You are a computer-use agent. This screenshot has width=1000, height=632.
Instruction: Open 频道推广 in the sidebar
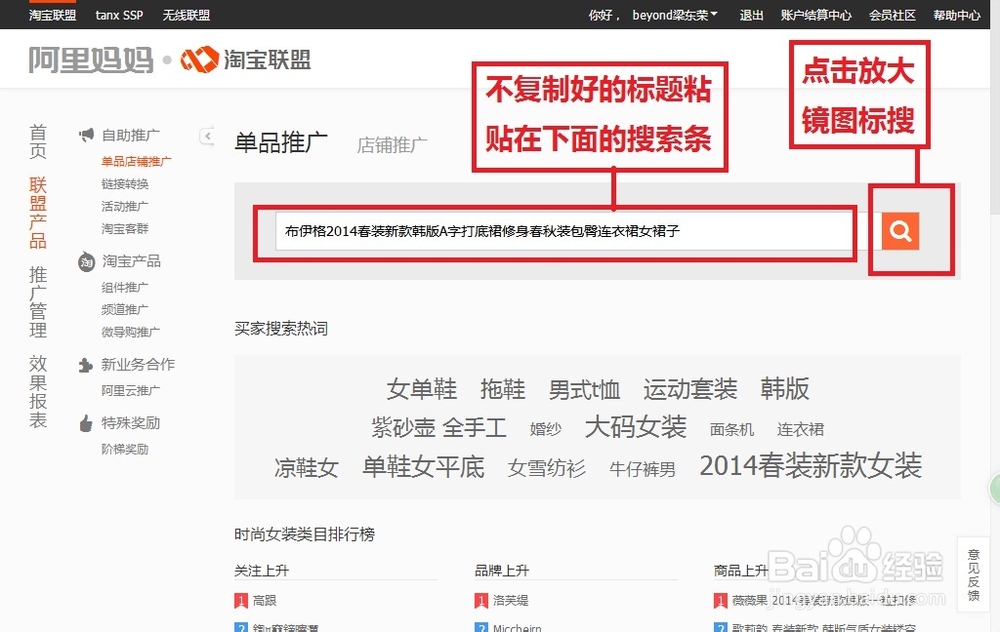point(125,309)
